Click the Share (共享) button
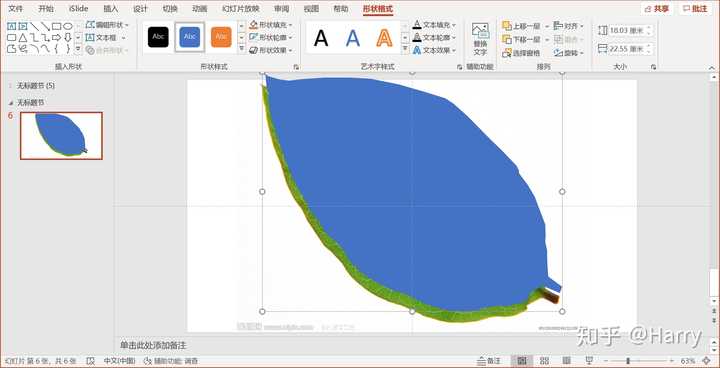Image resolution: width=720 pixels, height=368 pixels. [x=657, y=9]
